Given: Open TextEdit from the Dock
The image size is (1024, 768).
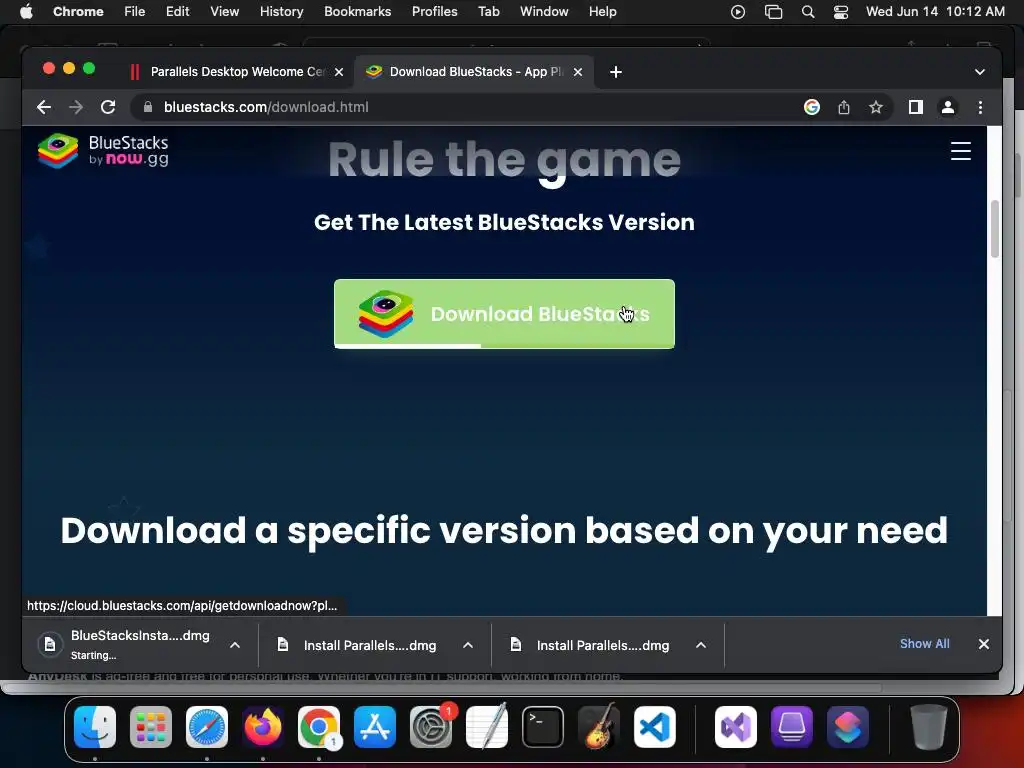Looking at the screenshot, I should [487, 727].
